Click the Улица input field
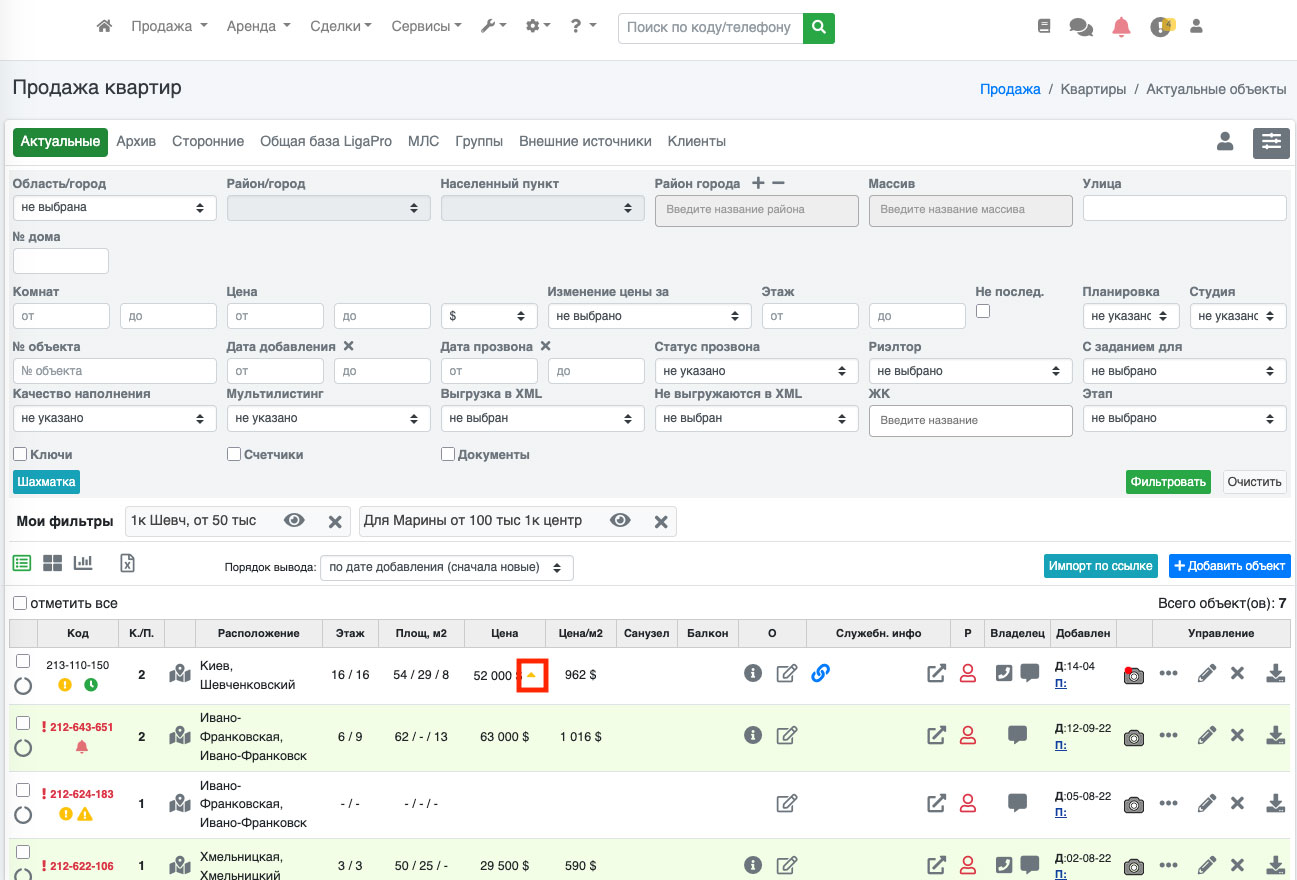 click(x=1184, y=208)
